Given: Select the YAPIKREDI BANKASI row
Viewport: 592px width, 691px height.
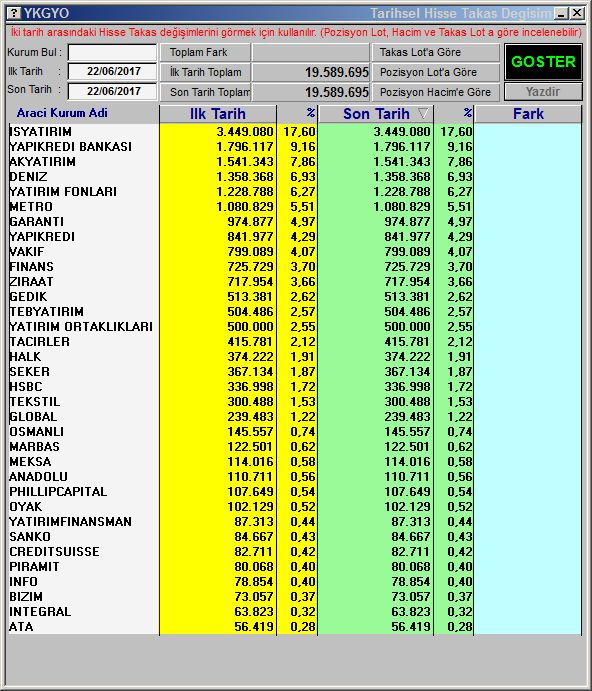Looking at the screenshot, I should (295, 146).
